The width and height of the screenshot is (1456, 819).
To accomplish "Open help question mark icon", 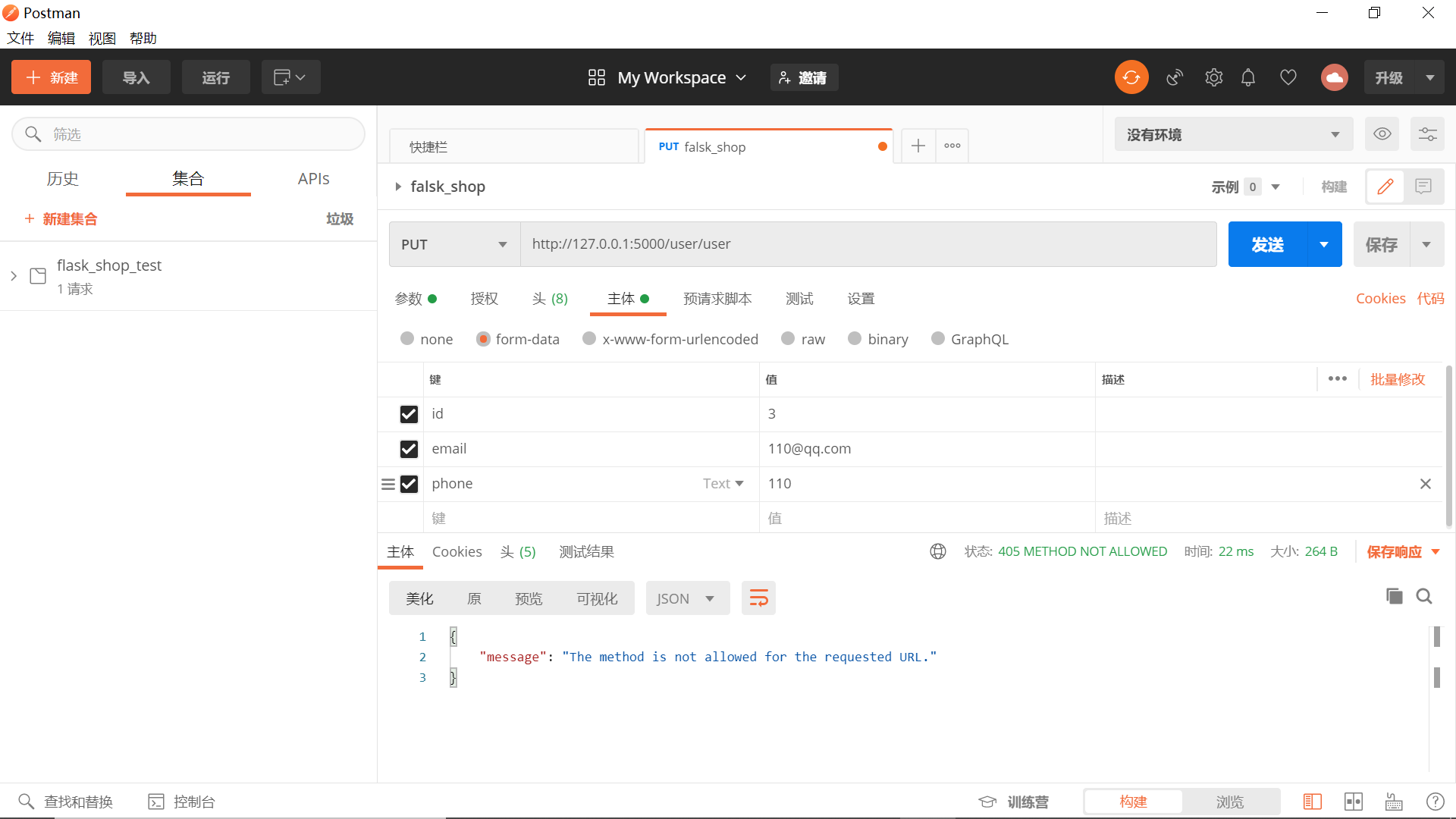I will (1435, 802).
